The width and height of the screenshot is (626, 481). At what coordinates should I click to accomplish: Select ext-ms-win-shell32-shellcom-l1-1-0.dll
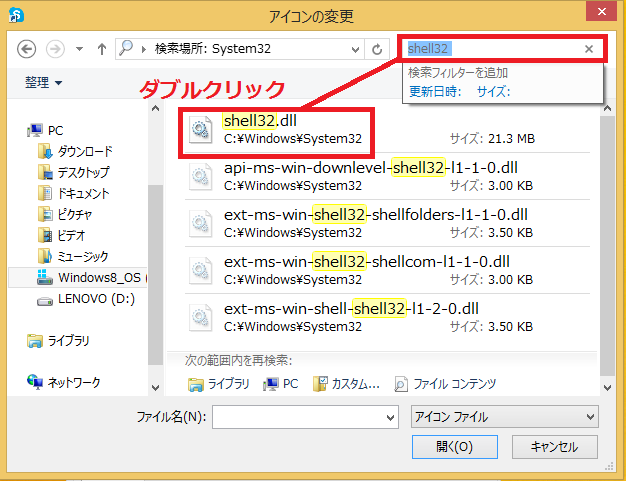(387, 270)
